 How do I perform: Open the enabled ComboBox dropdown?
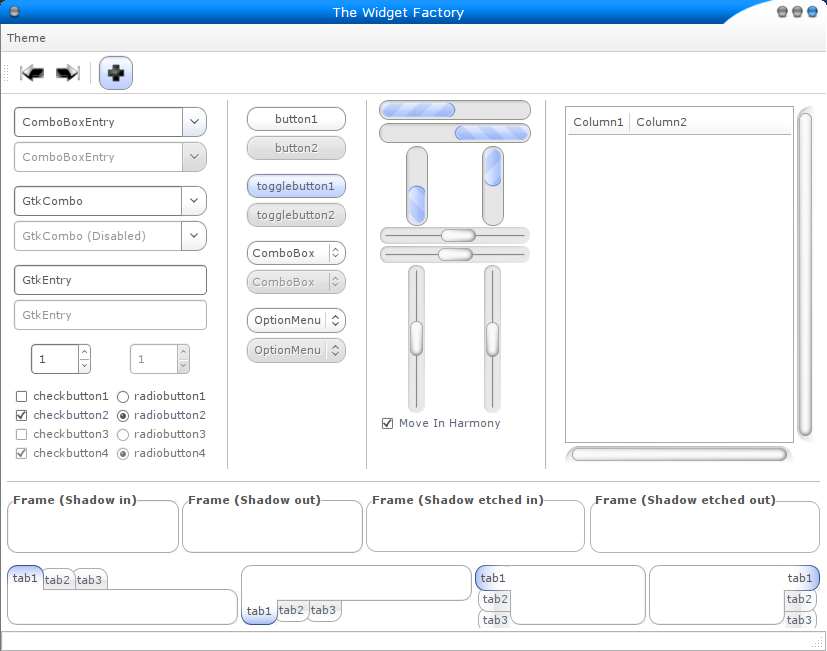tap(296, 253)
